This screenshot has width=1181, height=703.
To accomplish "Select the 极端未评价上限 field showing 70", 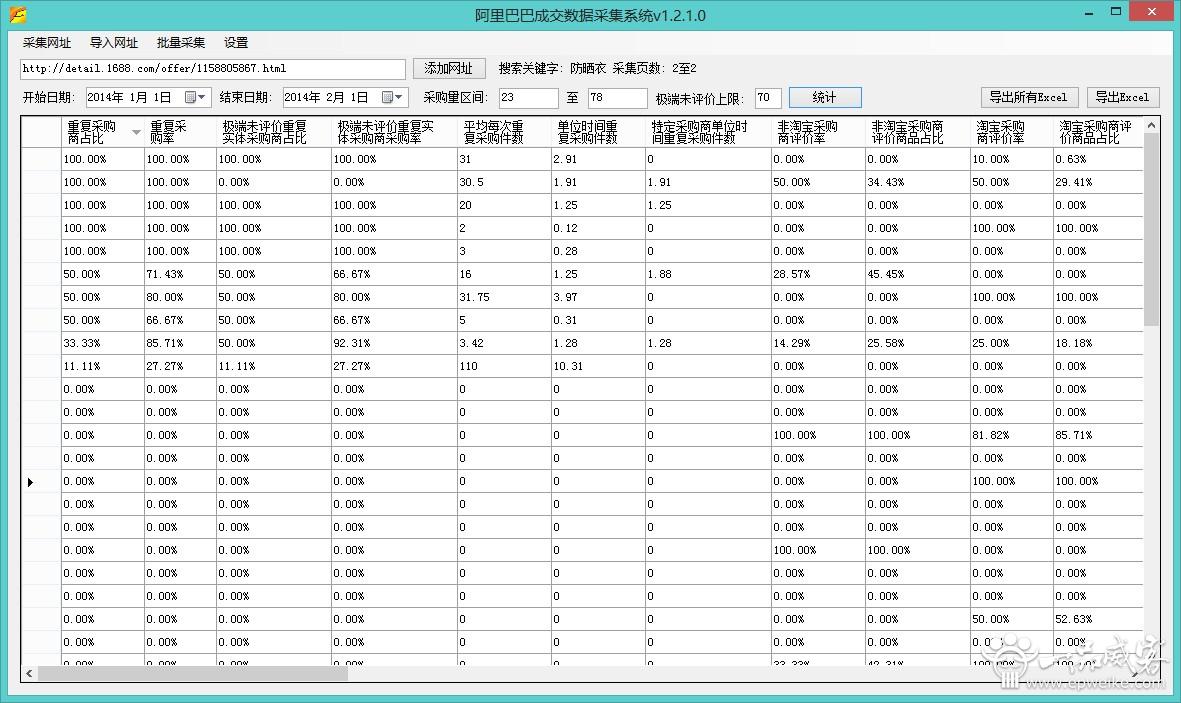I will point(766,97).
